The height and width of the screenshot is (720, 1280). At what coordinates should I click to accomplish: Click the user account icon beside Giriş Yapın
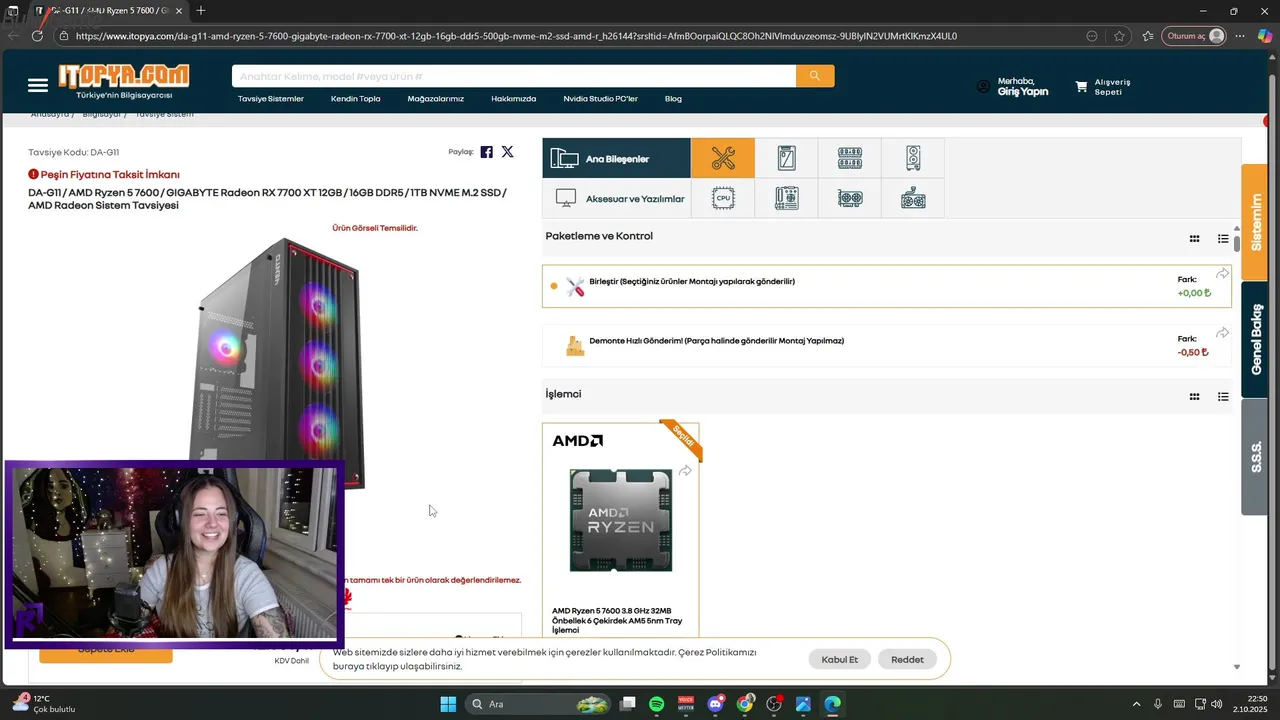point(983,87)
